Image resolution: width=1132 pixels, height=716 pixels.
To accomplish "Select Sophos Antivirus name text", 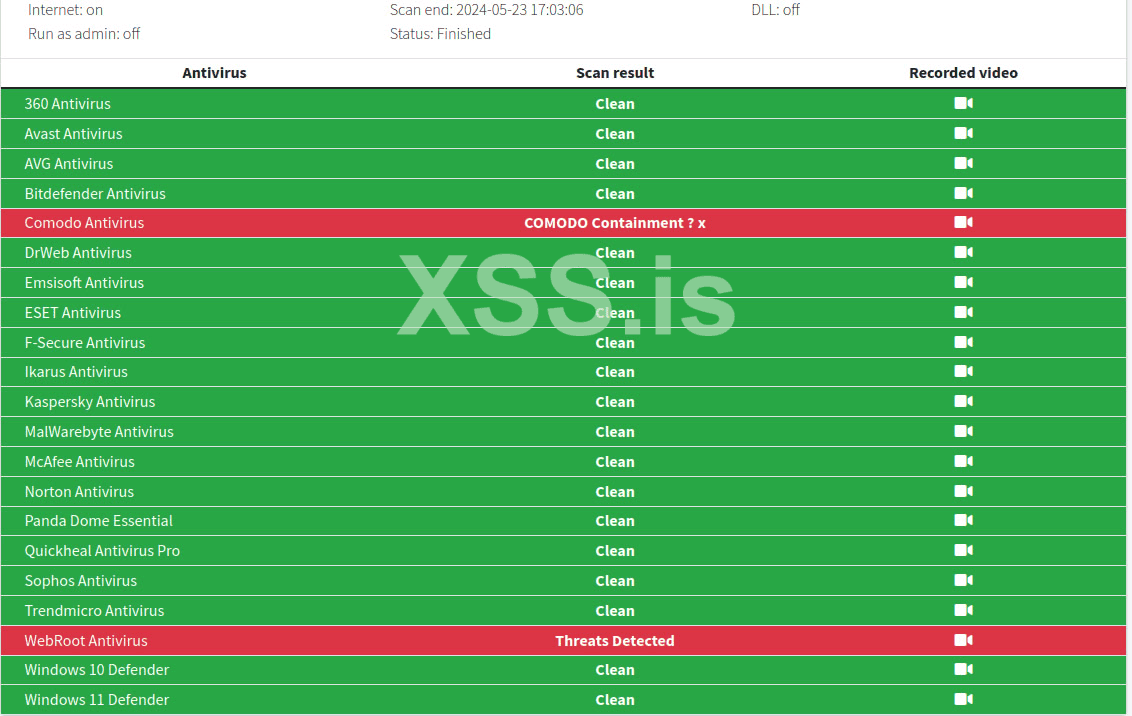I will click(81, 581).
